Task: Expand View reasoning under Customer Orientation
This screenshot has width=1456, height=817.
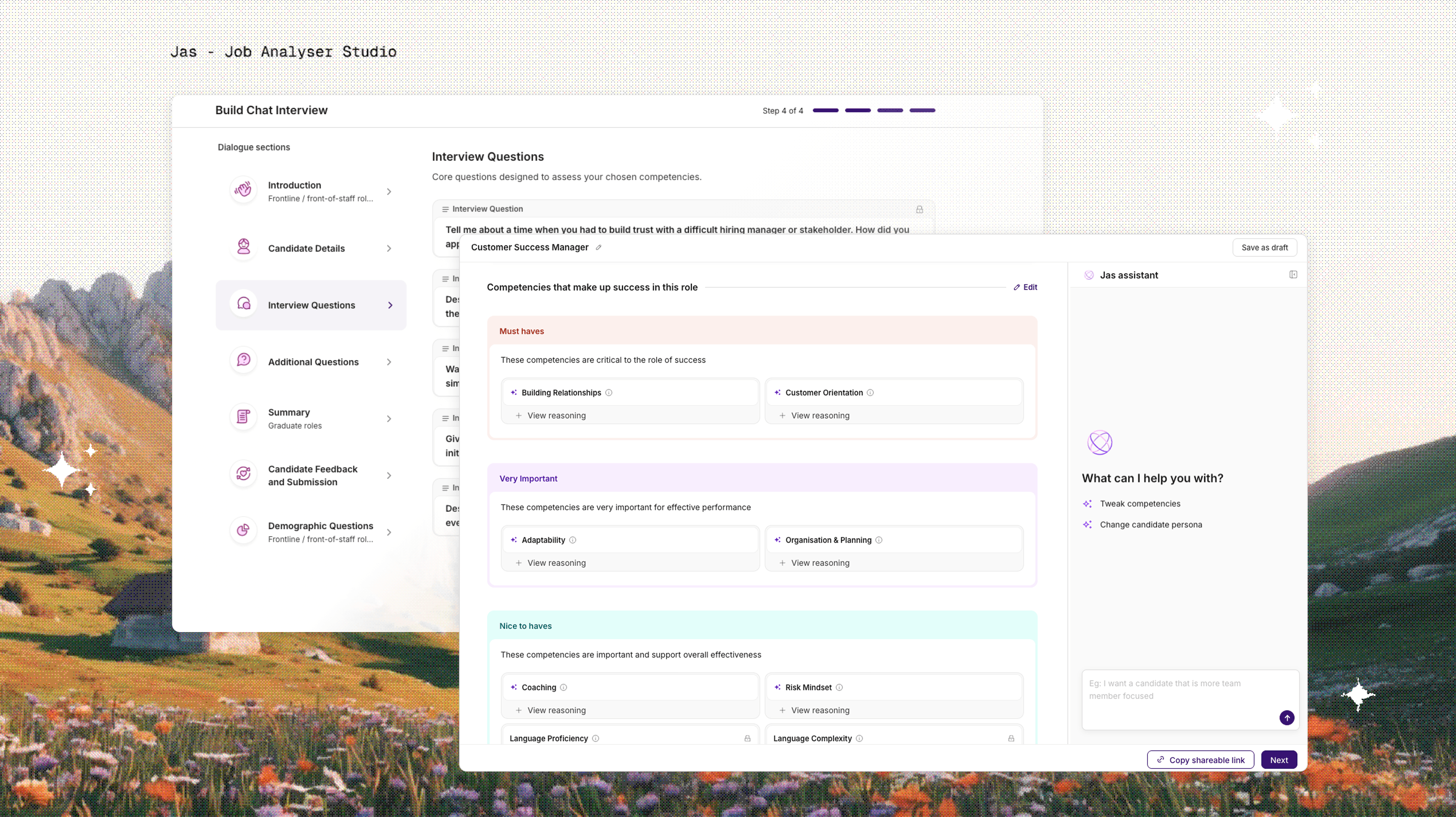Action: [x=814, y=416]
